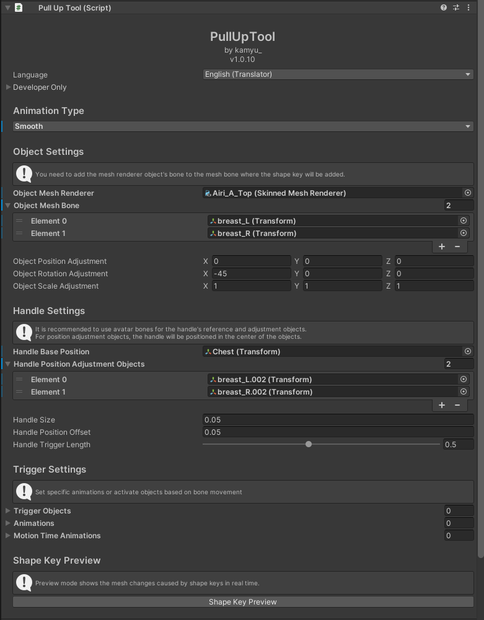
Task: Expand the Motion Time Animations list
Action: click(8, 535)
